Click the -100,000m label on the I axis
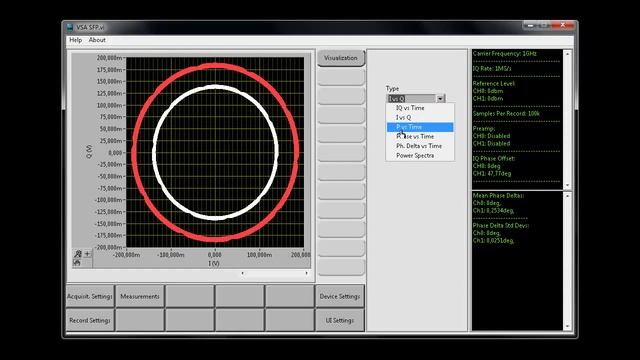Viewport: 640px width, 360px height. [171, 255]
